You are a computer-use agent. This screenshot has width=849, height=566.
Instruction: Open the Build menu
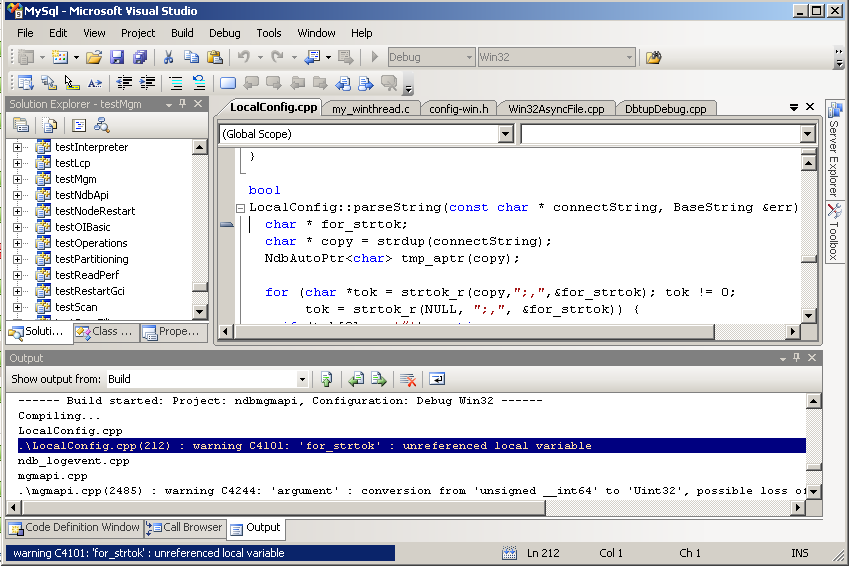[x=182, y=33]
